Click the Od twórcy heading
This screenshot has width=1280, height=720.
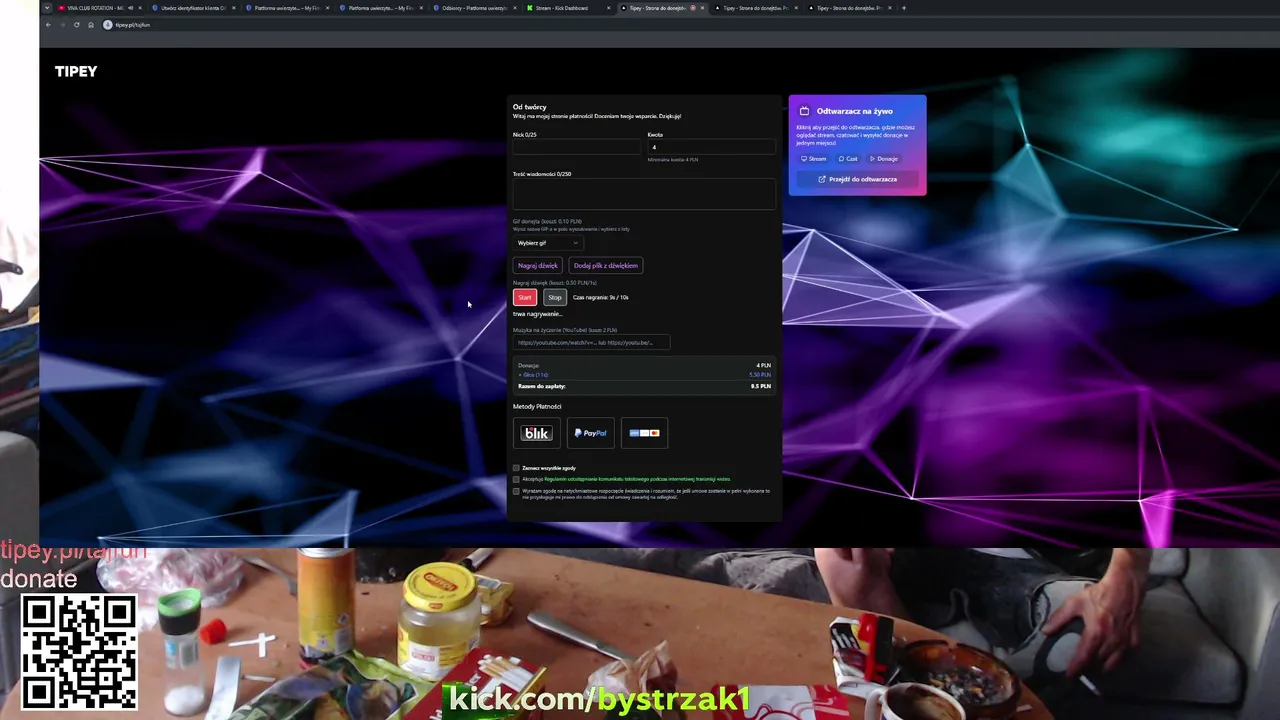point(530,107)
